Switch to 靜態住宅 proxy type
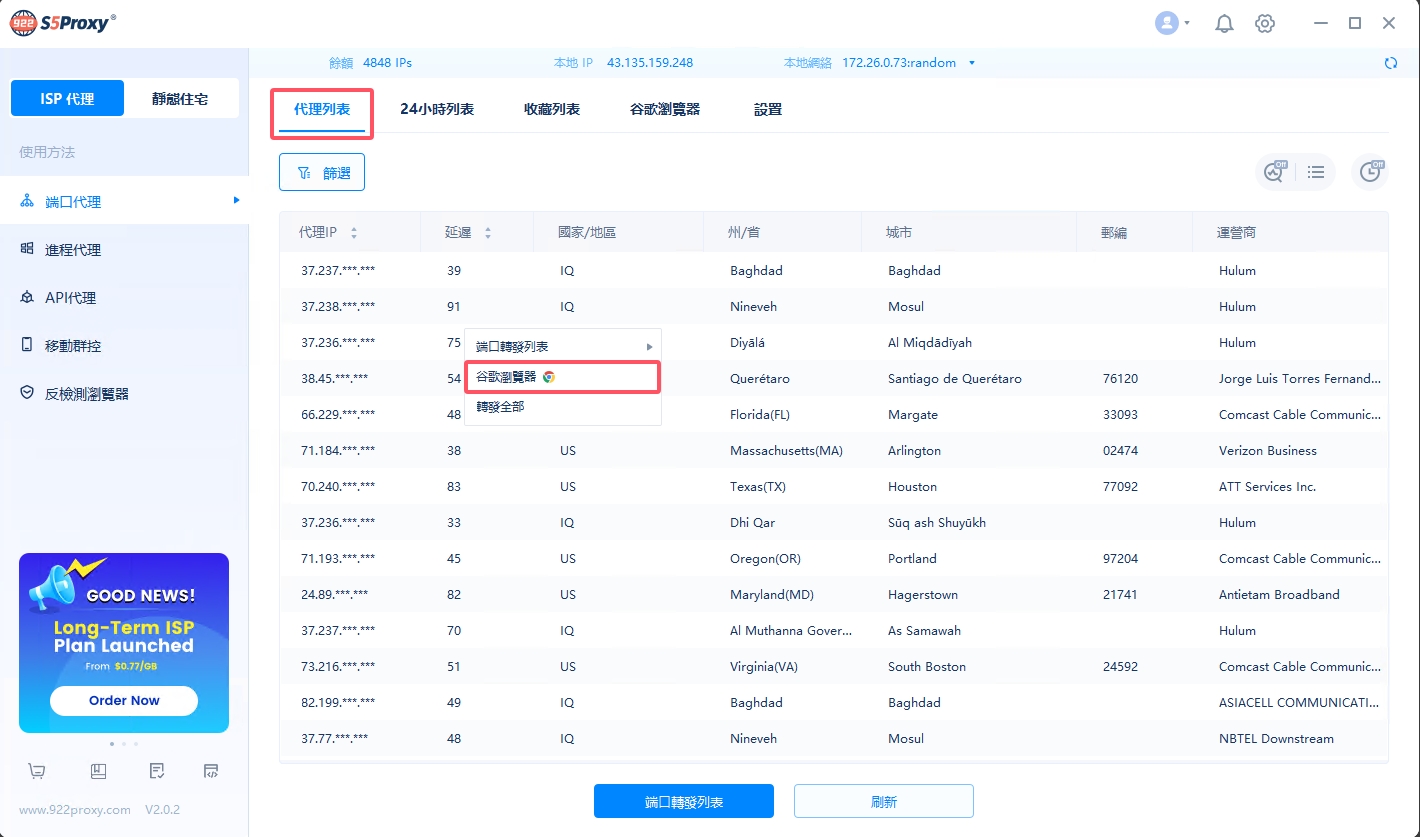 point(180,99)
